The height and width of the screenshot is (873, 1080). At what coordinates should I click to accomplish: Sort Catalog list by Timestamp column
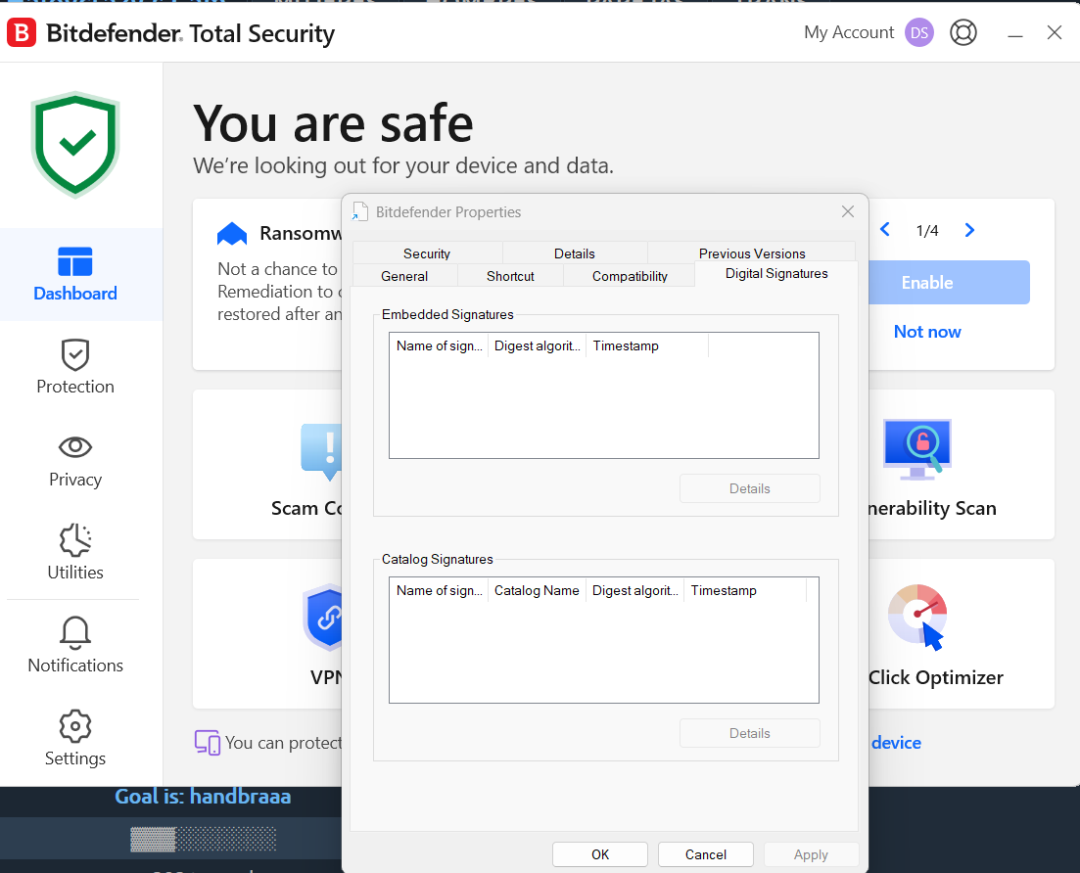point(745,590)
